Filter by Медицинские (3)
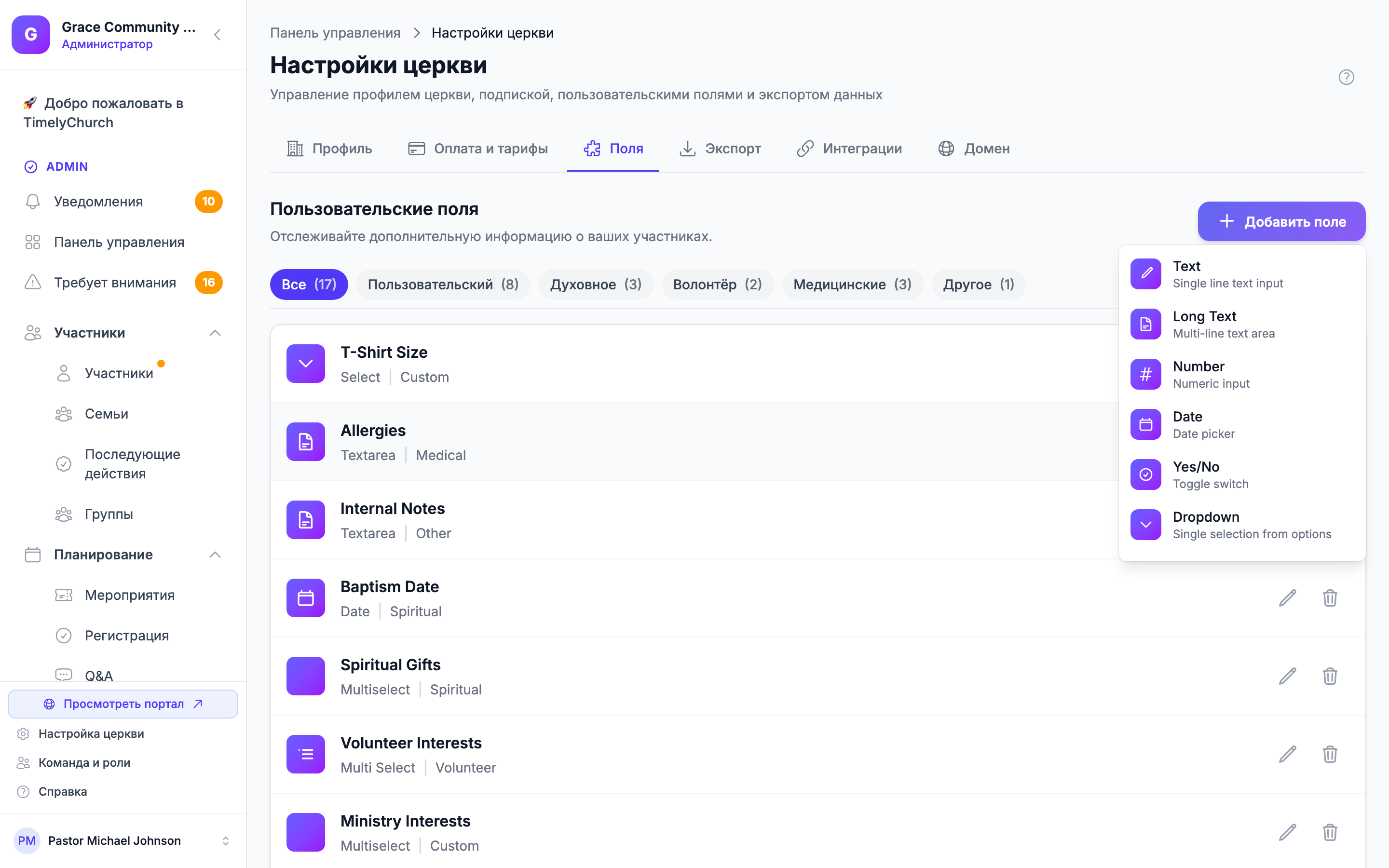Viewport: 1389px width, 868px height. click(852, 284)
